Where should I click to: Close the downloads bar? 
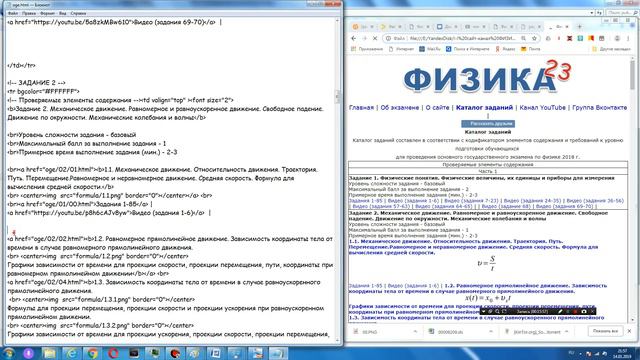tap(629, 331)
